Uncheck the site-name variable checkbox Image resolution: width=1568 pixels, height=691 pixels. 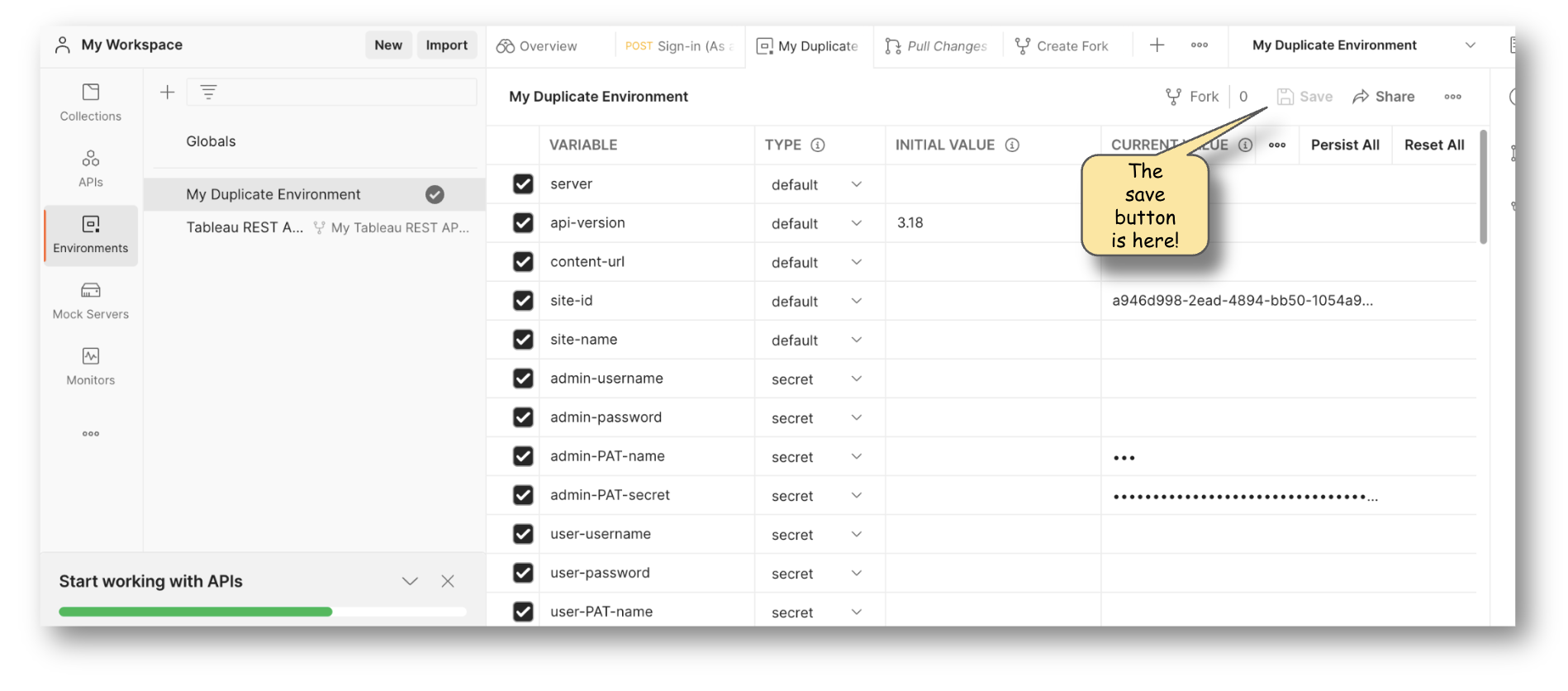tap(523, 339)
